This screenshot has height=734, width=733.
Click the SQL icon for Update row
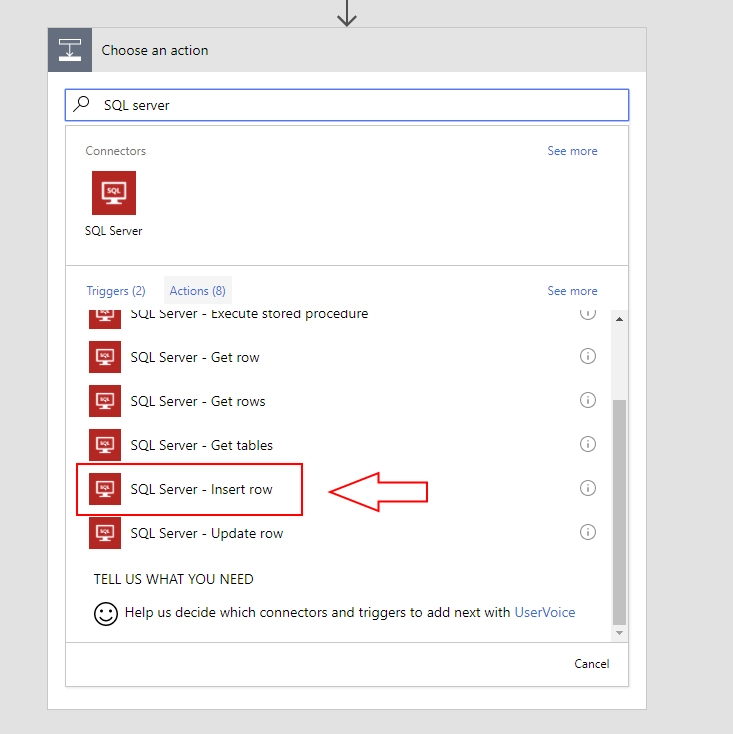(x=105, y=533)
